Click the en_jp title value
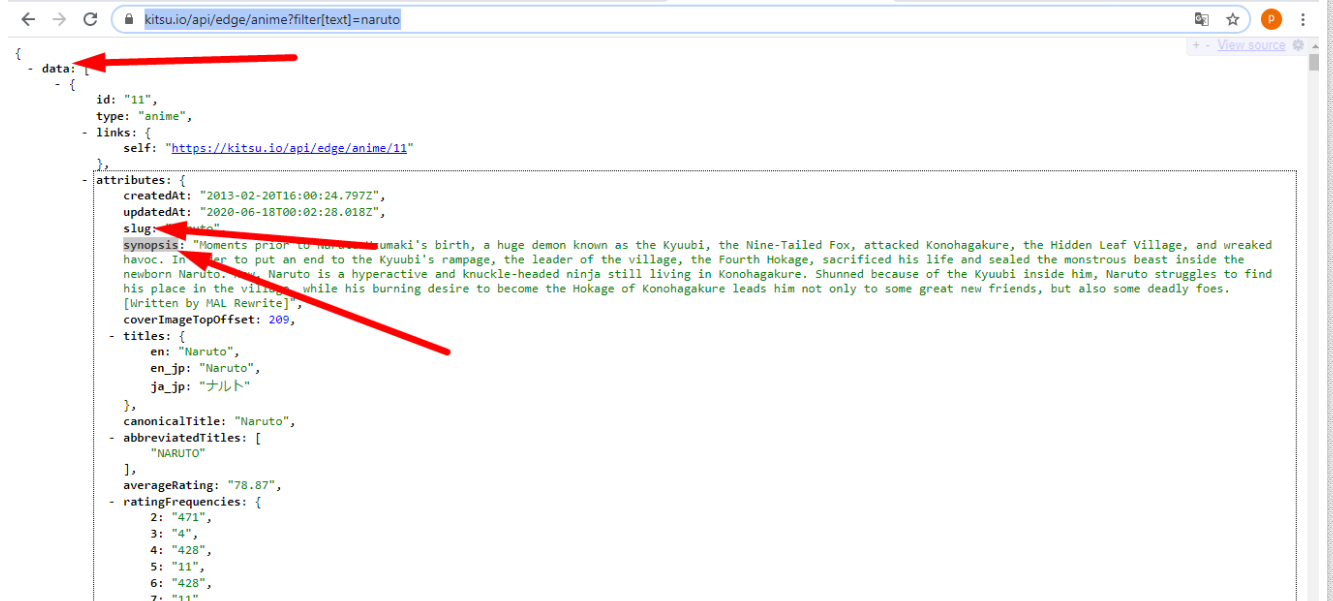 [x=227, y=368]
